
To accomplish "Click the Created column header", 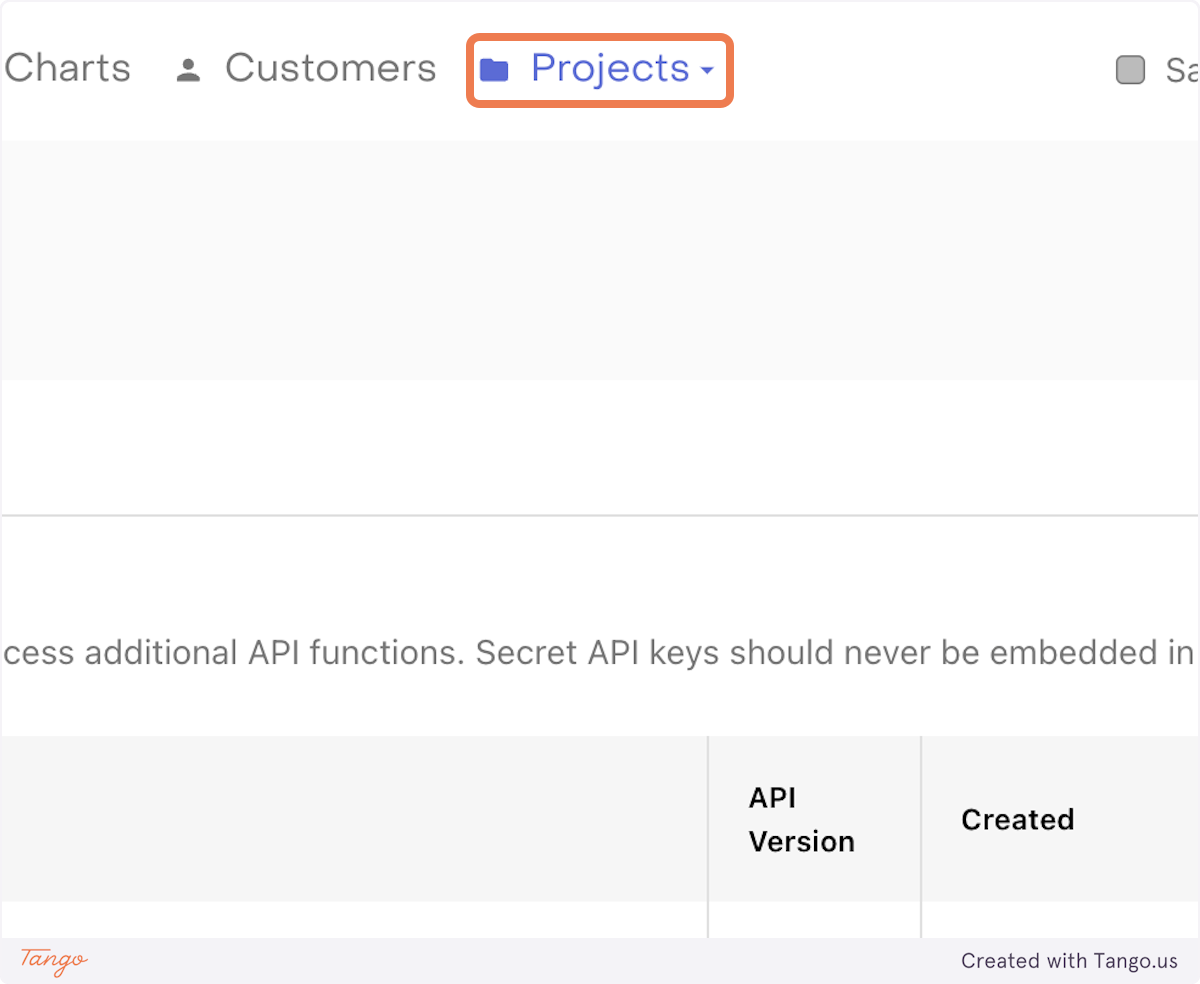I will coord(1017,819).
